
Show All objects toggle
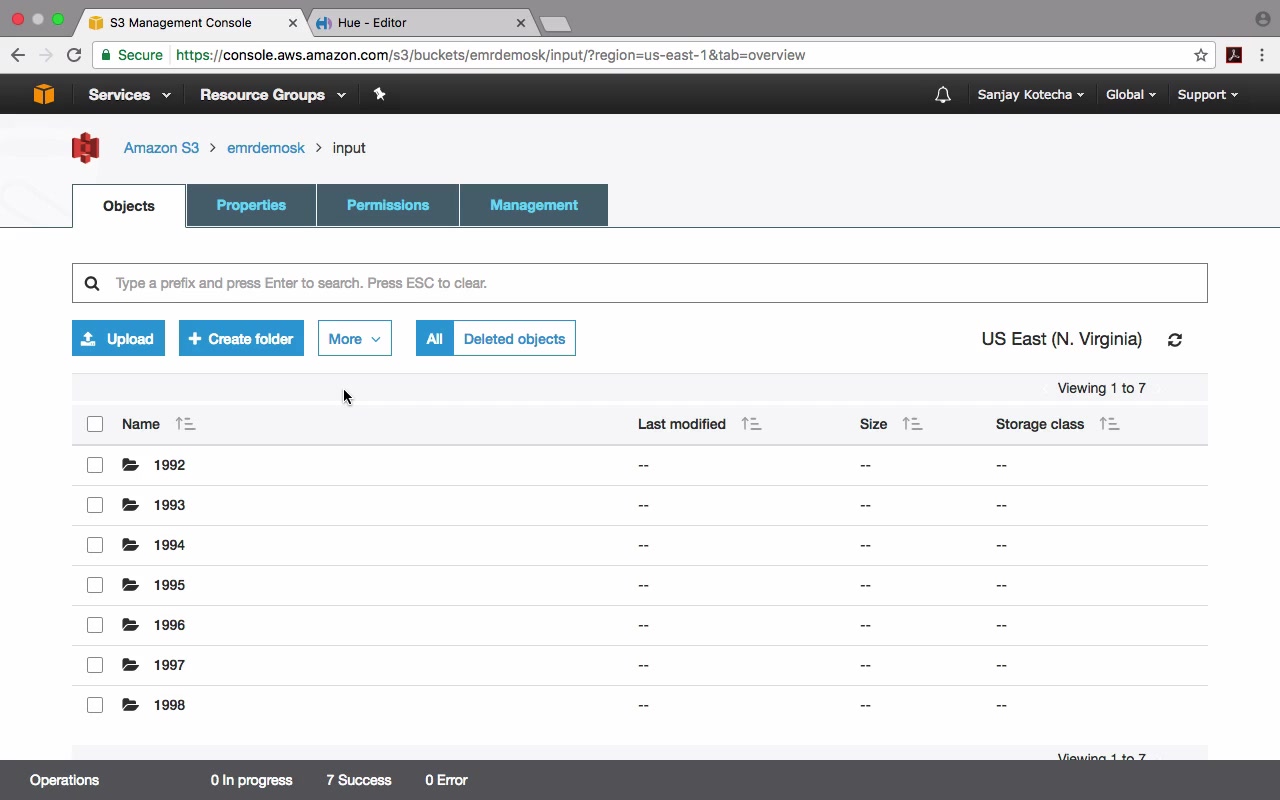tap(434, 339)
